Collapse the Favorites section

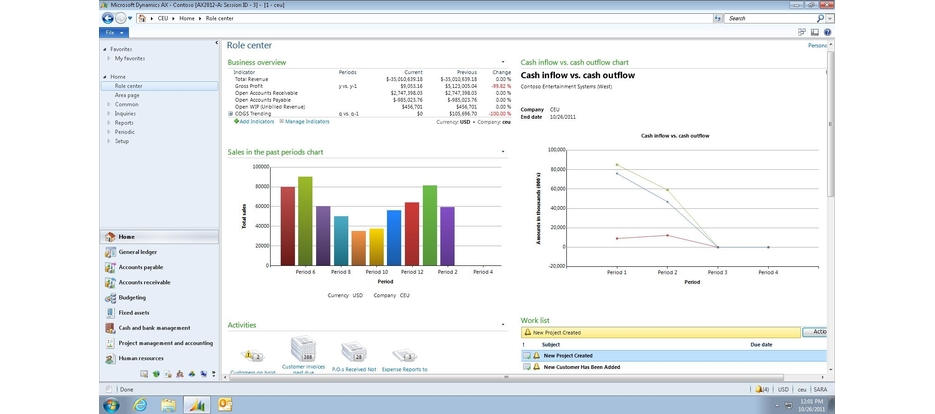[x=105, y=50]
